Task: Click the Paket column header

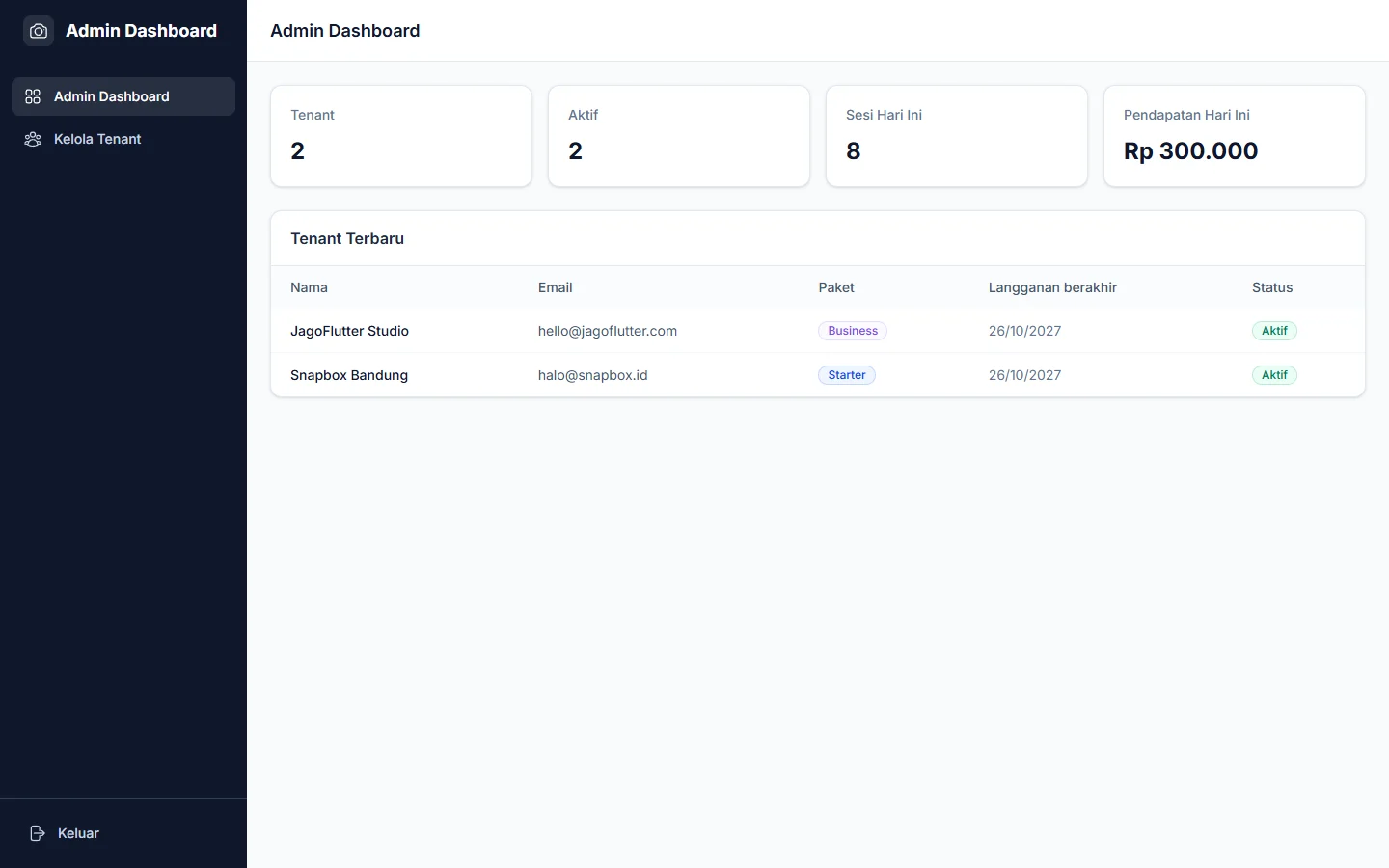Action: click(x=836, y=287)
